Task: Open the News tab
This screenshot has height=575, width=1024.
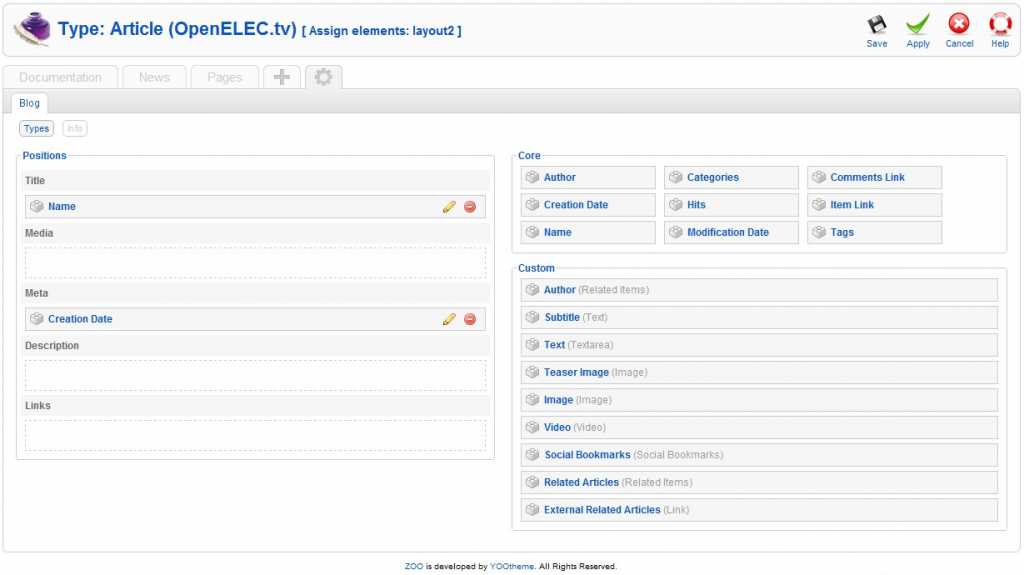Action: pyautogui.click(x=154, y=77)
